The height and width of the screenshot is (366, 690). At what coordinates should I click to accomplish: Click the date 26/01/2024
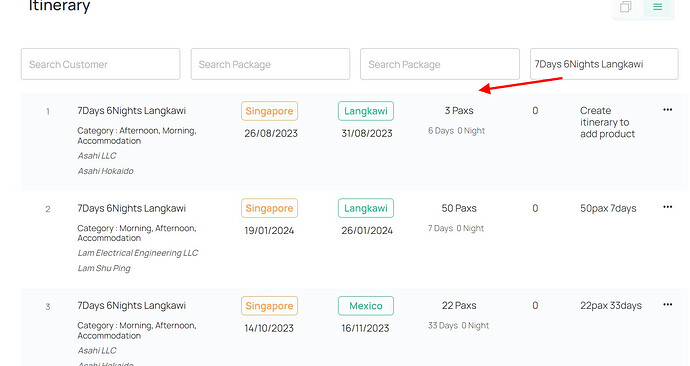point(367,231)
